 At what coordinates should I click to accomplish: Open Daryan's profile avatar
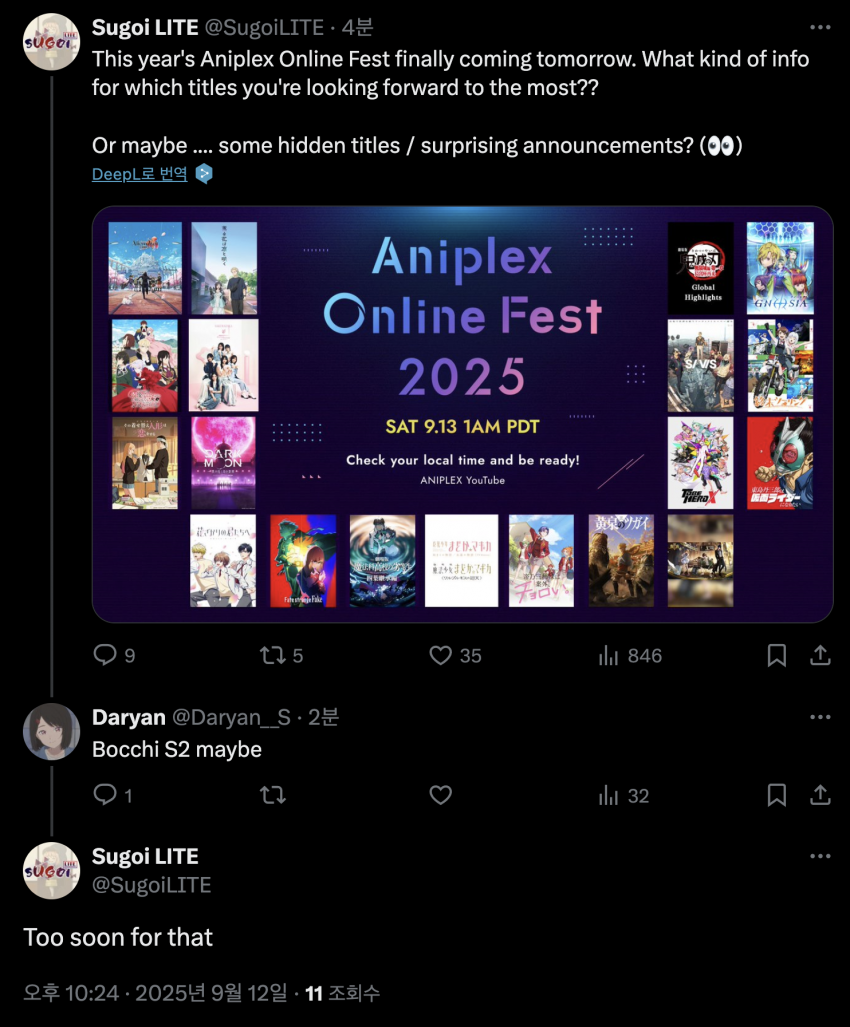coord(51,732)
